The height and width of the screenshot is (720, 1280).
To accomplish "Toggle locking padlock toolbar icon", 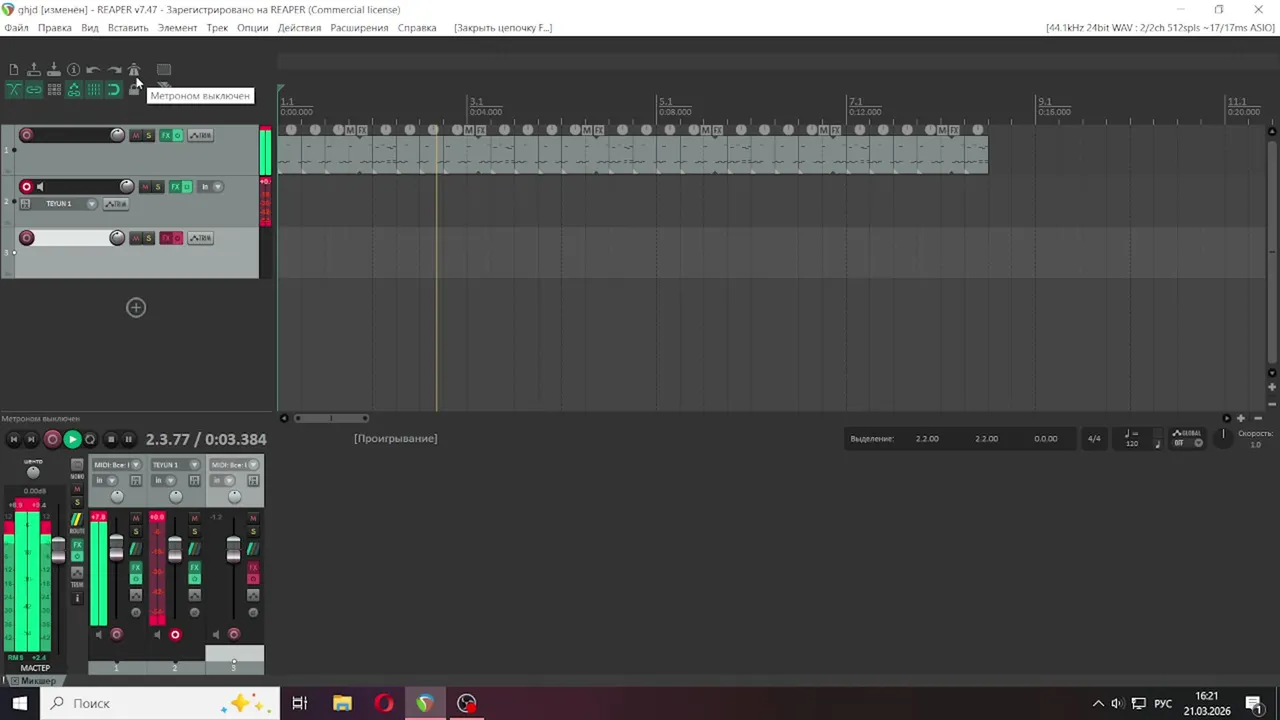I will [134, 90].
